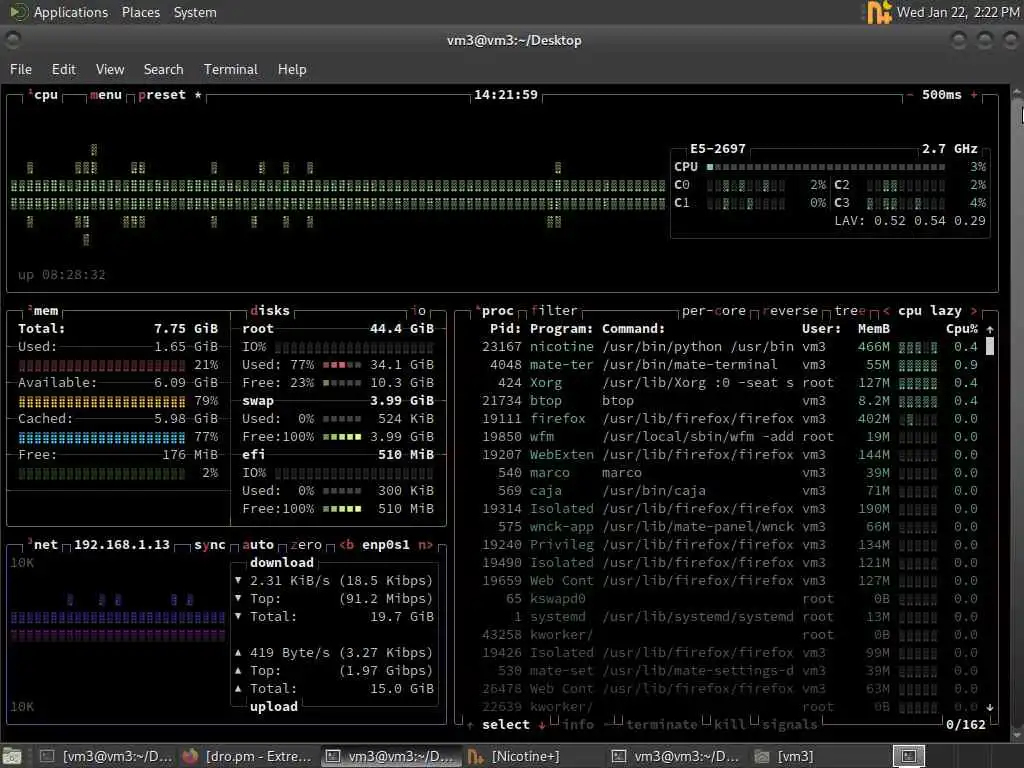Click the Nicotine+ tray icon
The width and height of the screenshot is (1024, 768).
click(x=878, y=12)
